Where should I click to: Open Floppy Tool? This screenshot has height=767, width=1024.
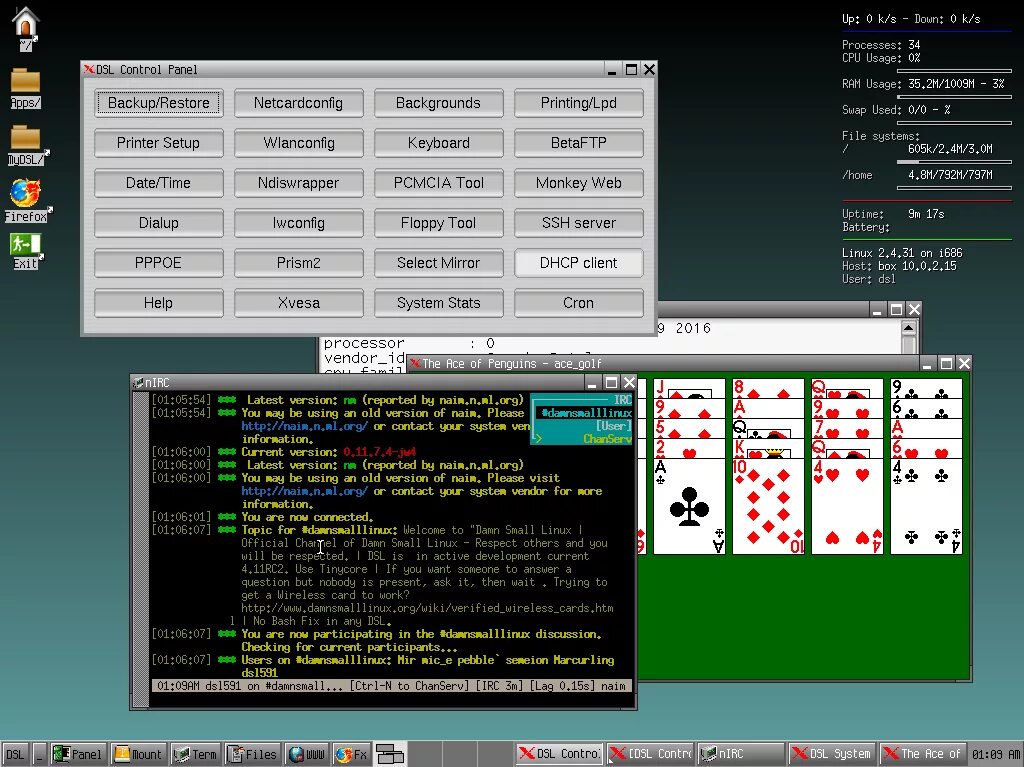point(438,223)
